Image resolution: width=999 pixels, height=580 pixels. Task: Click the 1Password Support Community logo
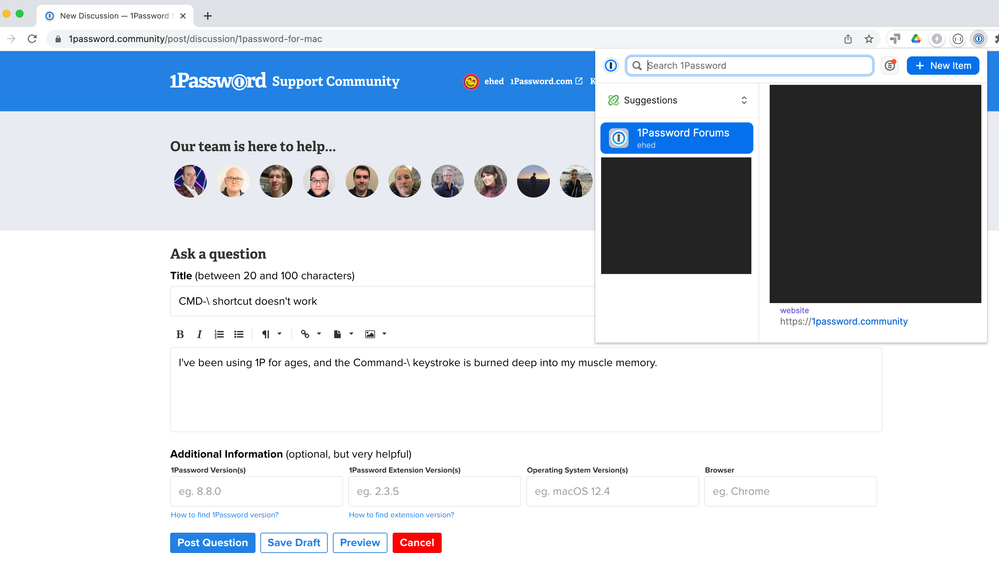tap(285, 81)
